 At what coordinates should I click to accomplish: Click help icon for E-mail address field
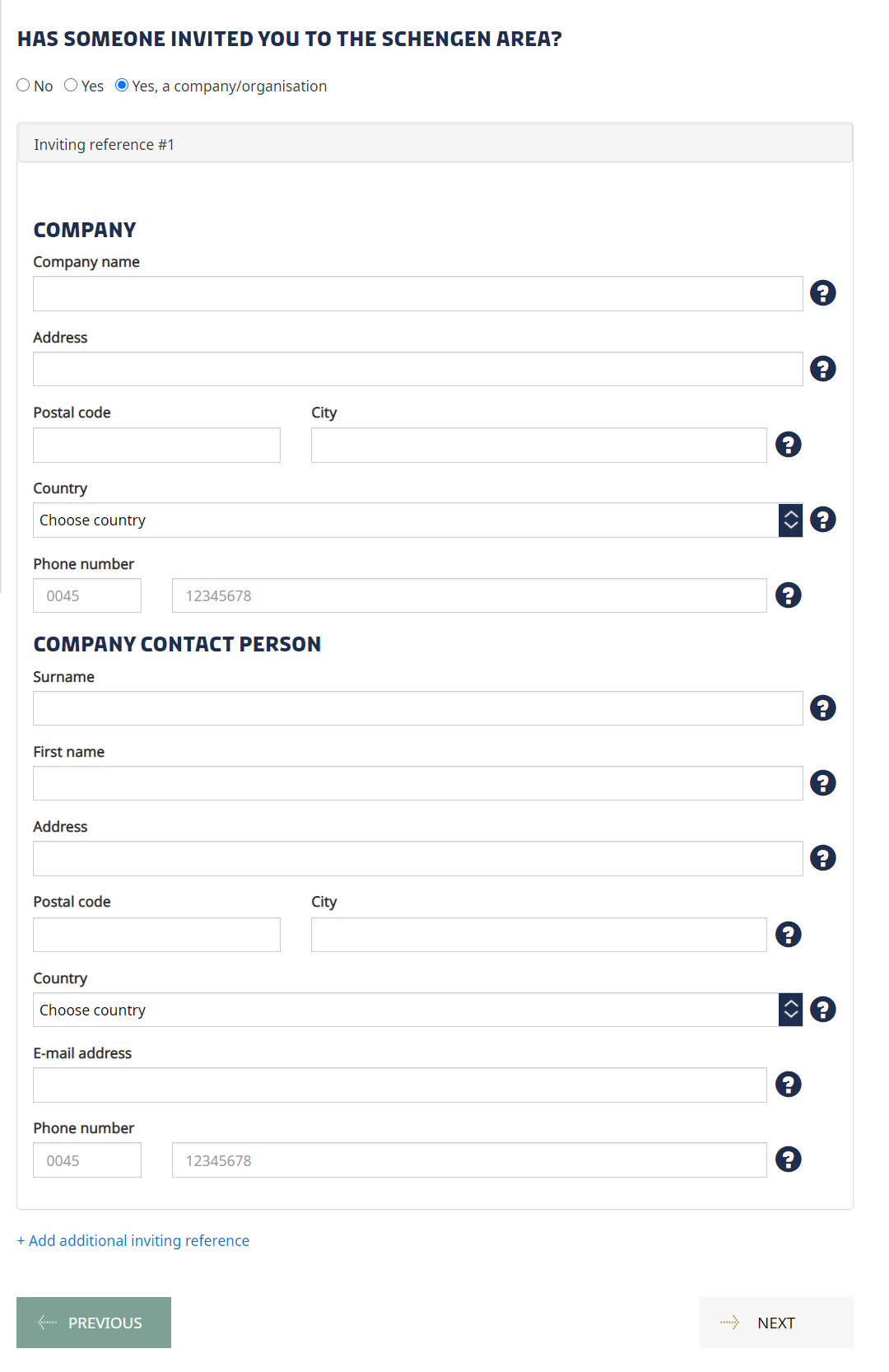(788, 1085)
